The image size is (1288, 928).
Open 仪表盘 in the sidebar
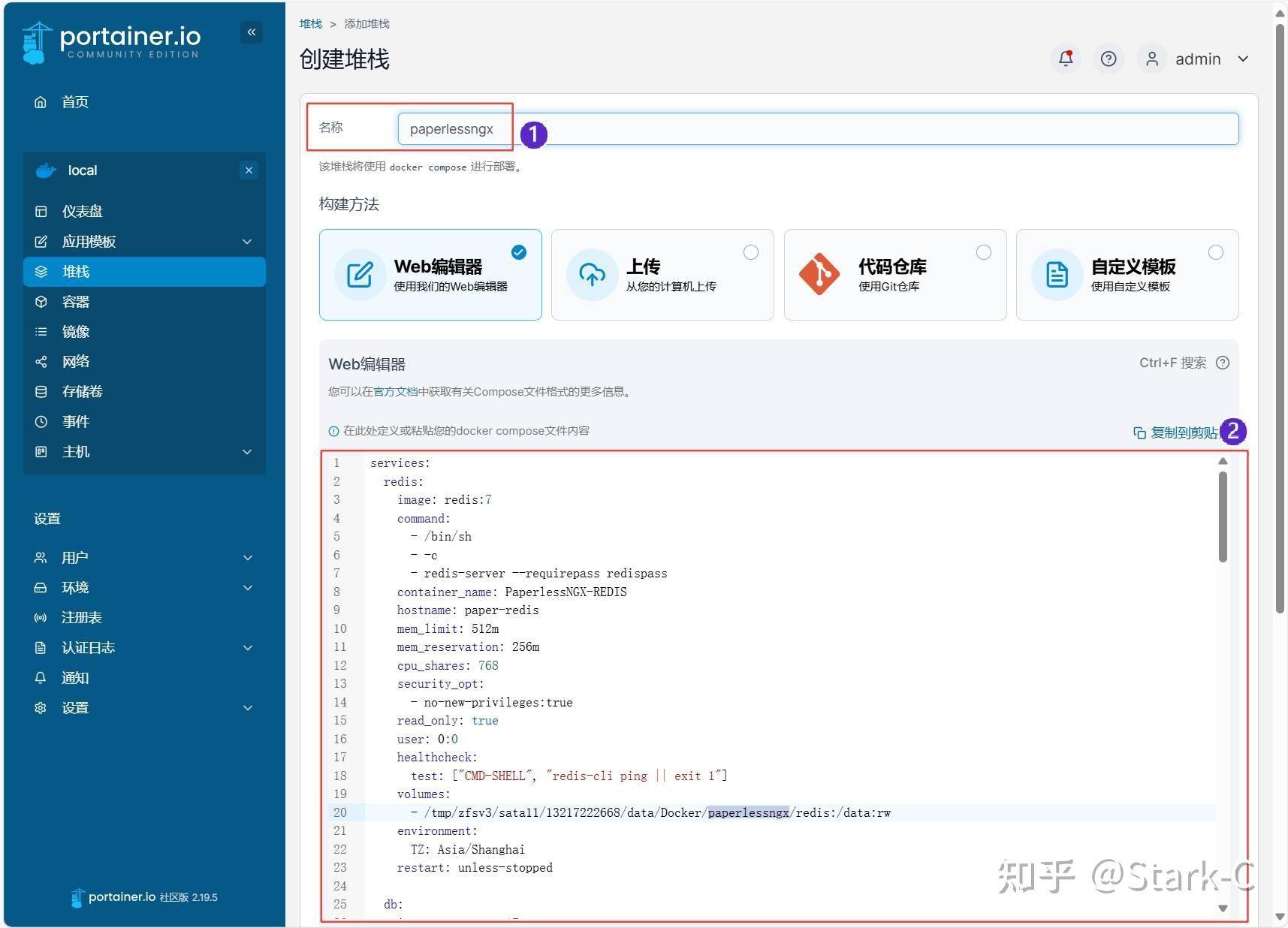click(x=83, y=212)
